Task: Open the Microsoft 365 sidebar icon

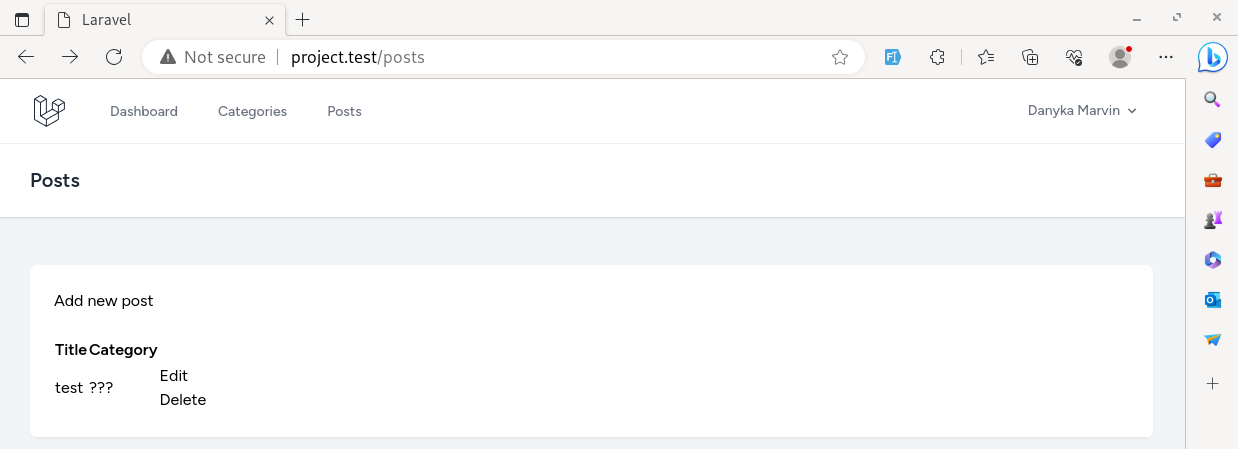Action: pos(1212,260)
